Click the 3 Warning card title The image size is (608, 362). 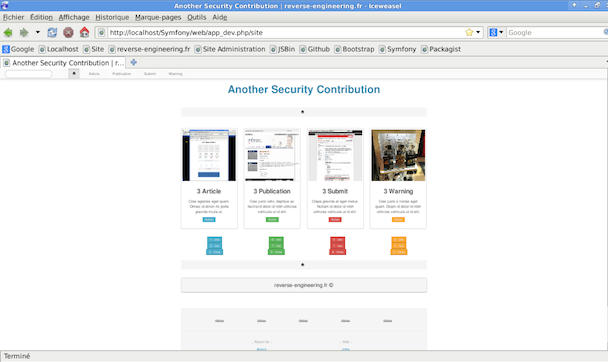click(x=398, y=191)
